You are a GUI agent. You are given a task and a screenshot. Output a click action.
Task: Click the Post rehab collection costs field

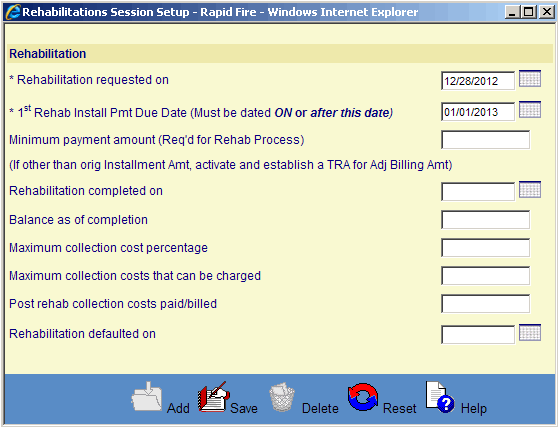pos(486,304)
